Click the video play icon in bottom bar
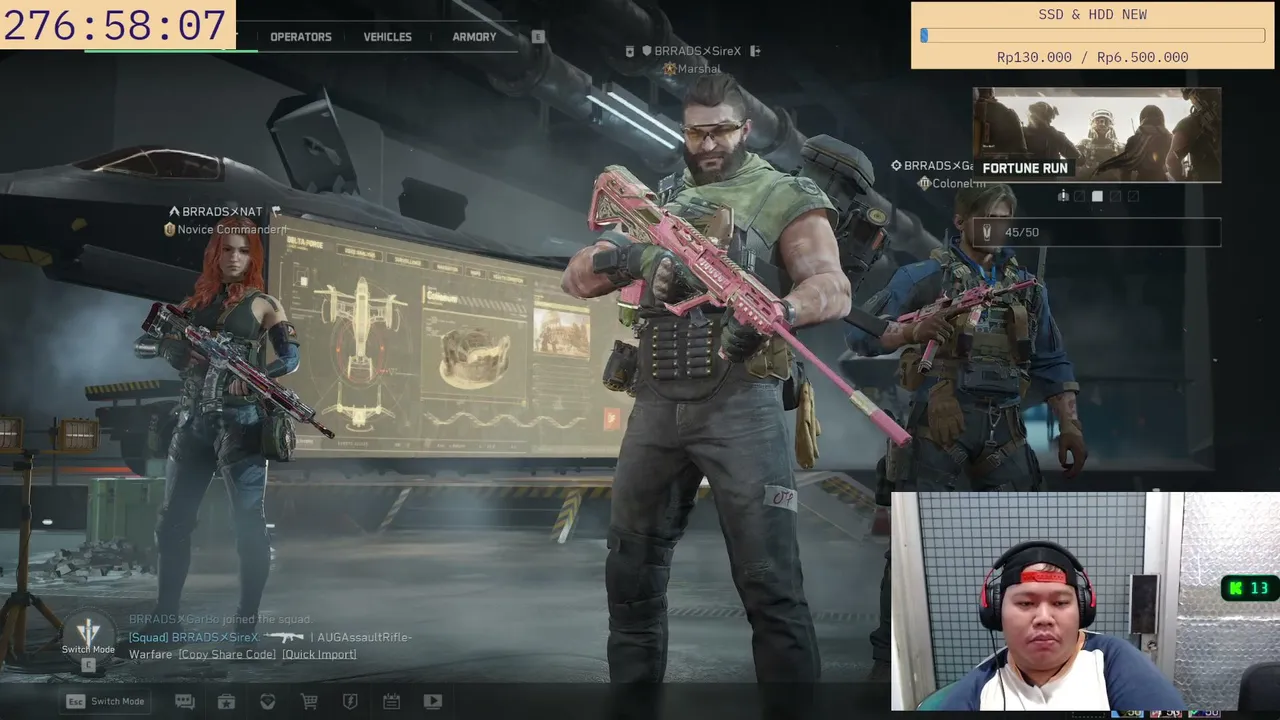Screen dimensions: 1280x720 click(x=433, y=702)
